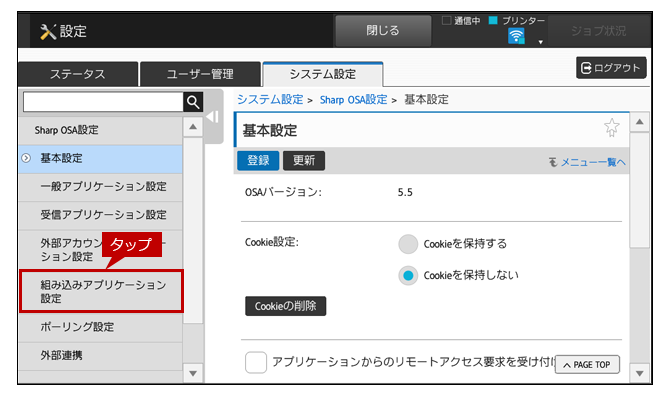Click the 設定 wrench and screwdriver icon
Viewport: 670px width, 396px height.
(x=48, y=32)
